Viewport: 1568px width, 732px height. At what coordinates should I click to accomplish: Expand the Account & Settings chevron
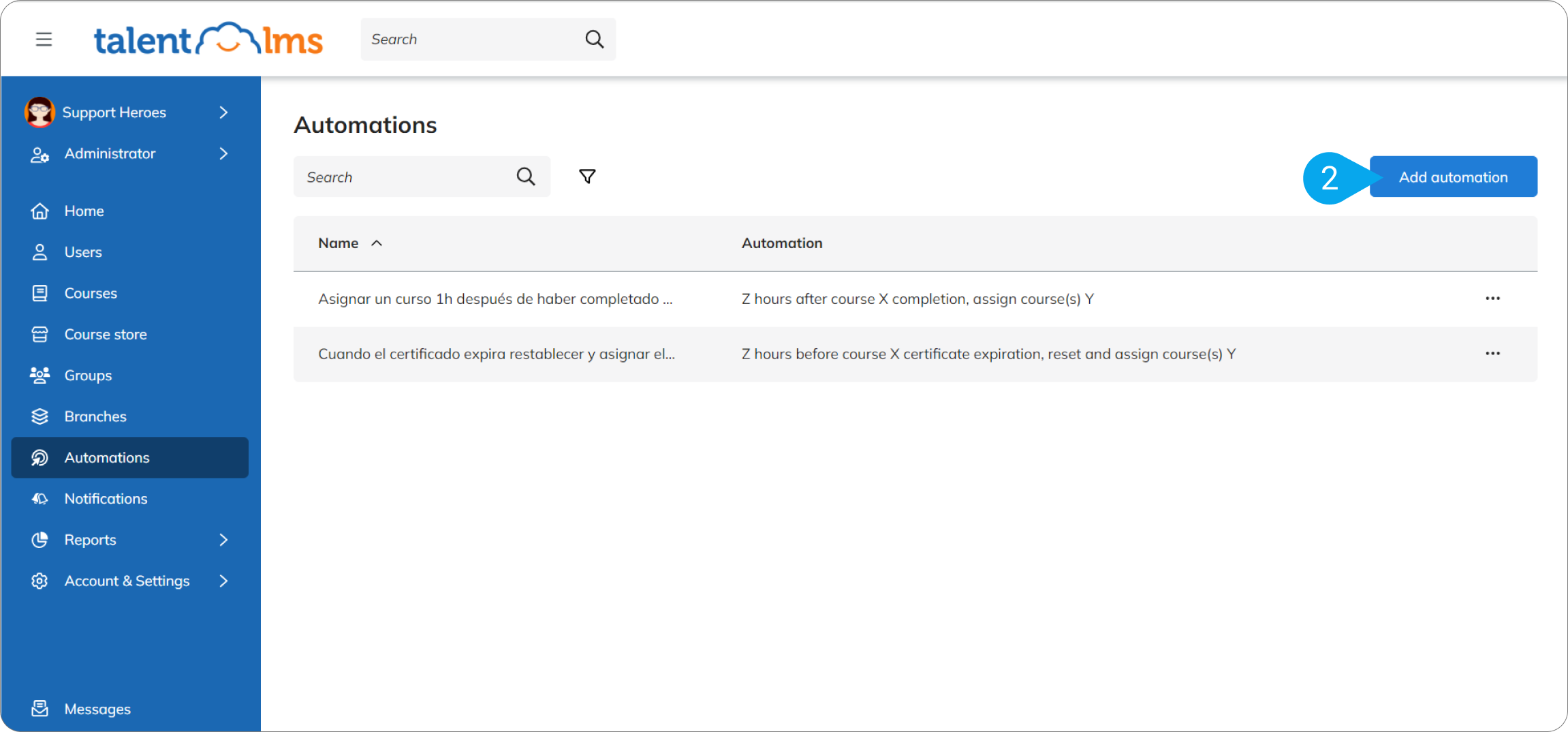pos(223,581)
